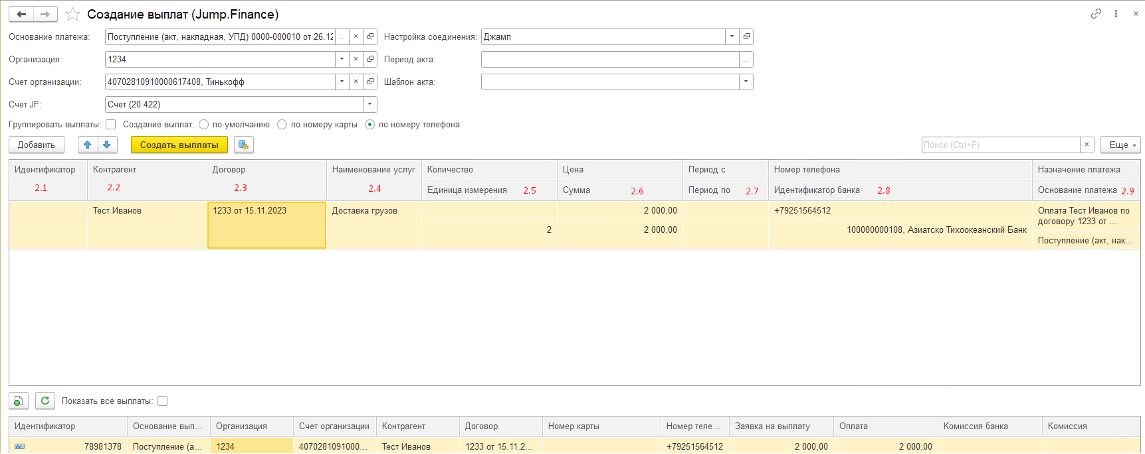This screenshot has width=1145, height=454.
Task: Select the по номеру карты radio option
Action: pos(283,125)
